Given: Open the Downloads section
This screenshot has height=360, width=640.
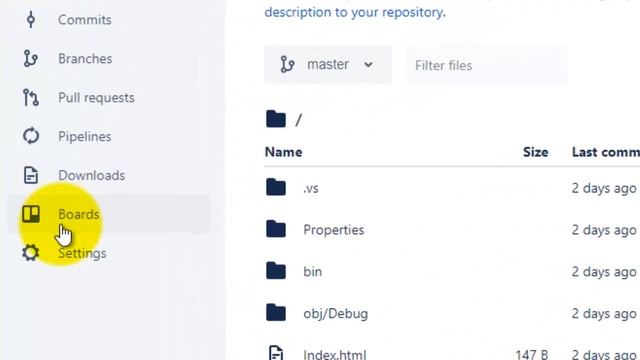Looking at the screenshot, I should [x=91, y=175].
